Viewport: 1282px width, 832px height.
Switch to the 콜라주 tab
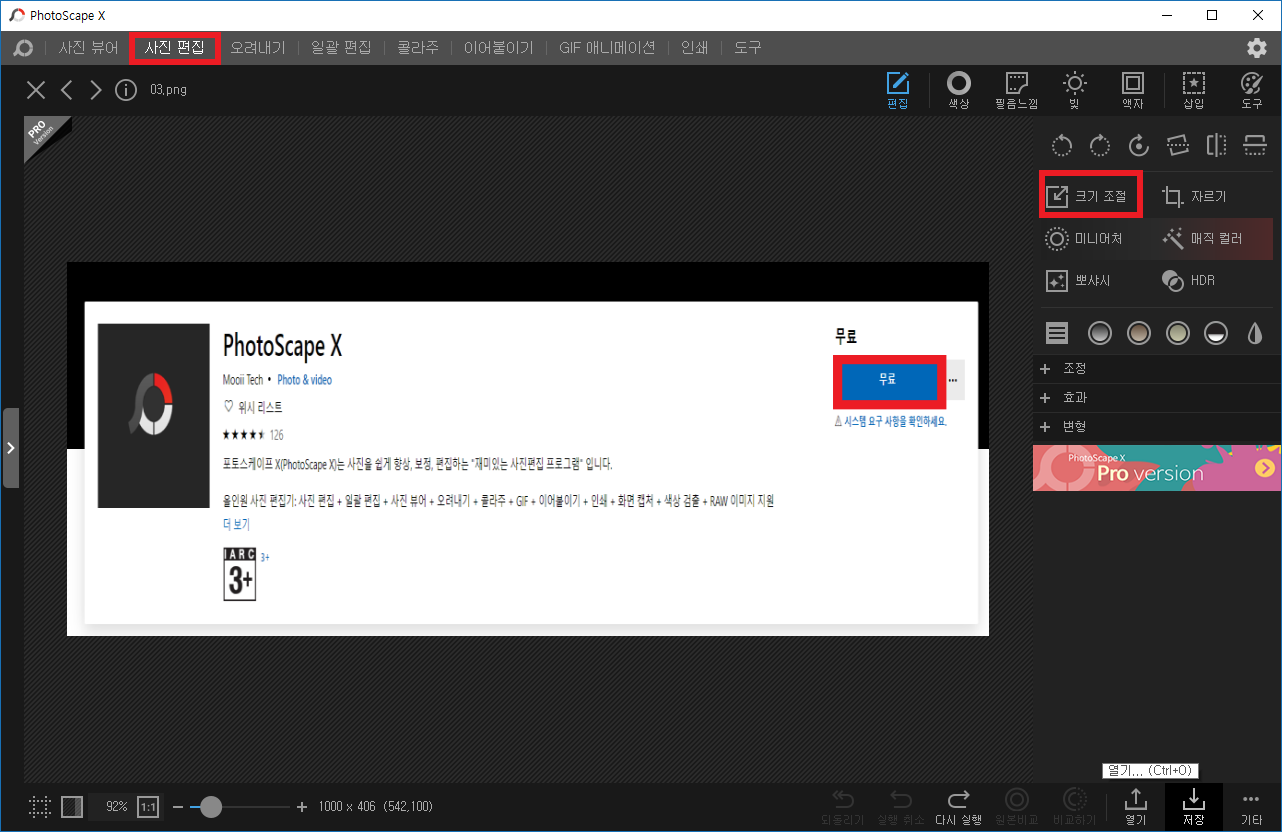[x=417, y=47]
